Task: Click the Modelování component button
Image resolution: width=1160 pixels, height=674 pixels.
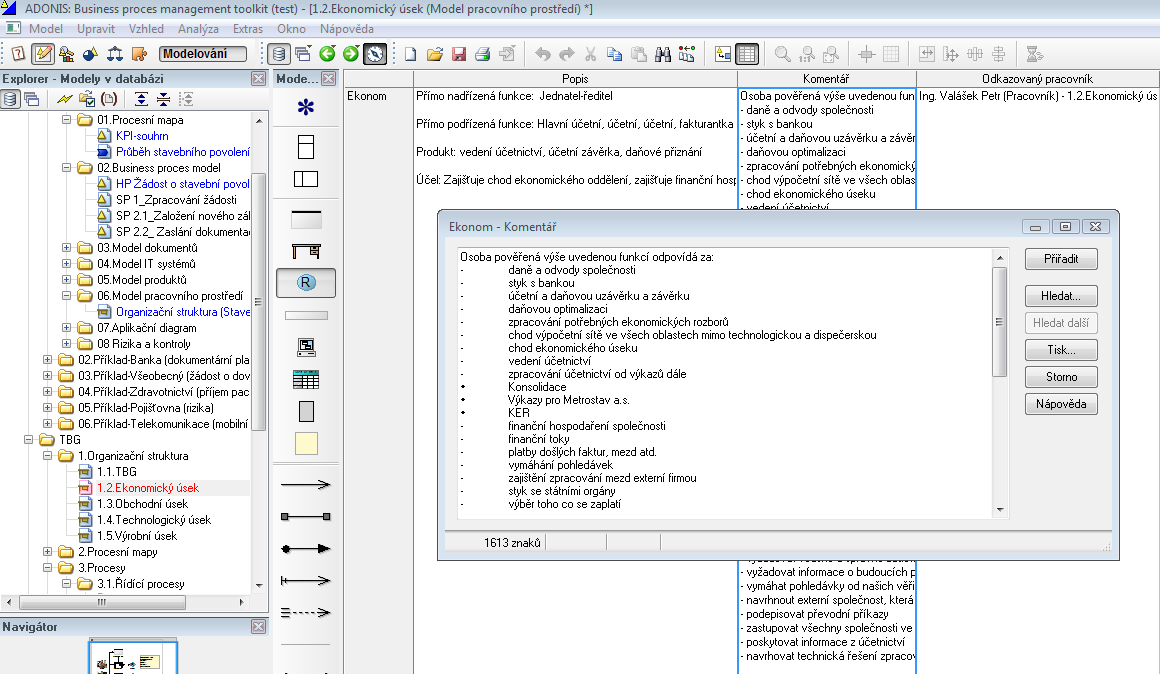Action: pyautogui.click(x=203, y=53)
